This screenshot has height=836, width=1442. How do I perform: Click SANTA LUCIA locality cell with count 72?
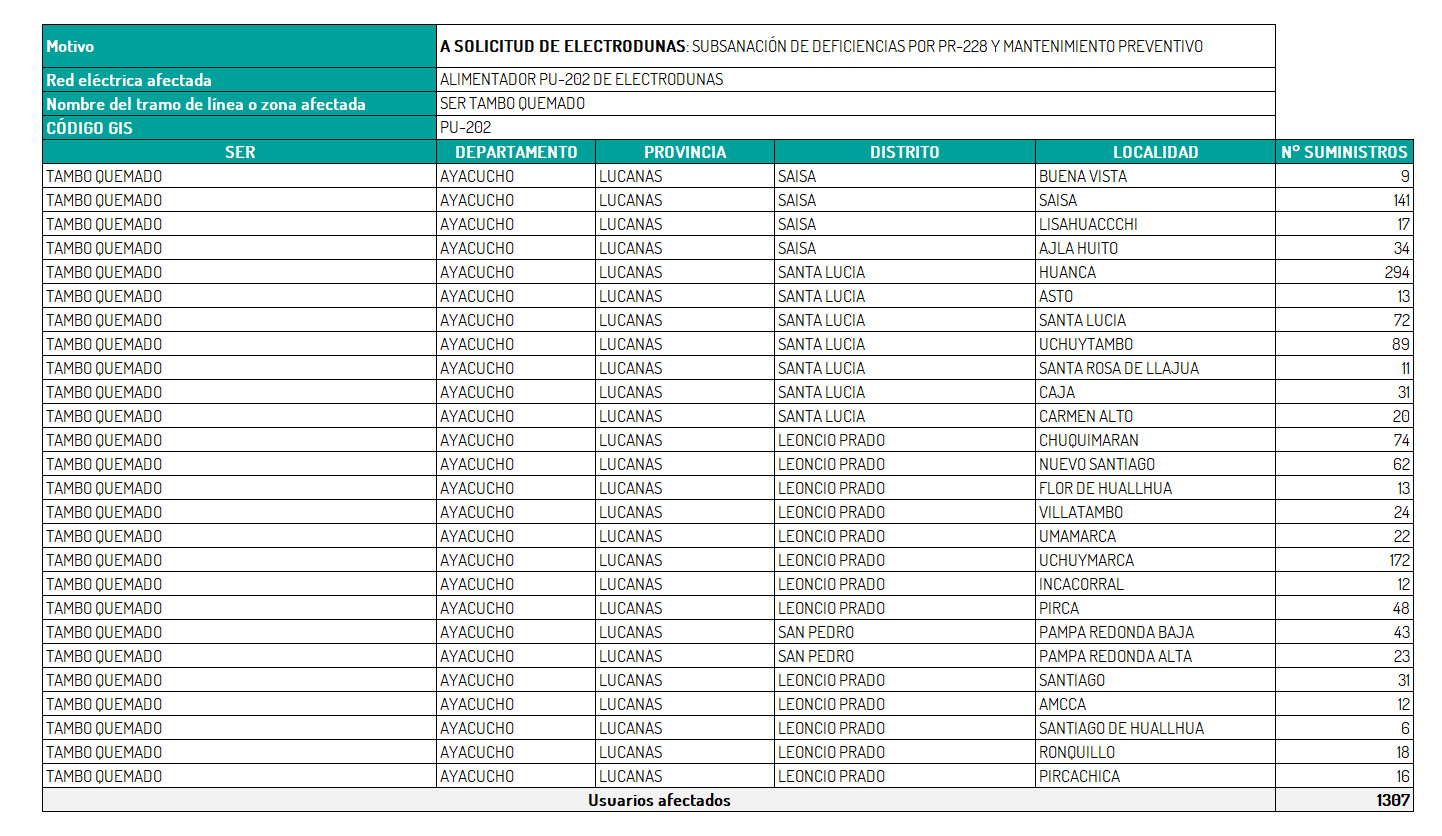[1156, 320]
